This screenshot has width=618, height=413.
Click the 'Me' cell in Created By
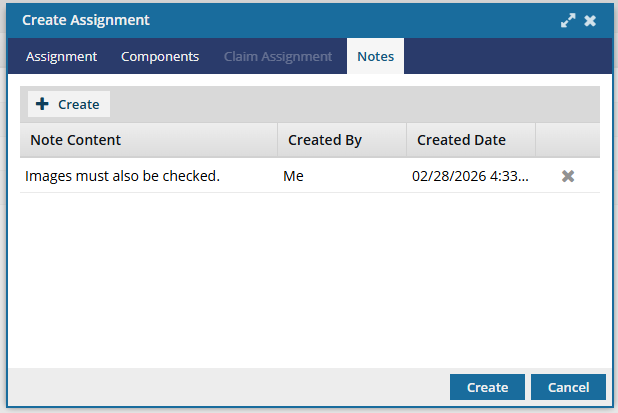click(293, 176)
